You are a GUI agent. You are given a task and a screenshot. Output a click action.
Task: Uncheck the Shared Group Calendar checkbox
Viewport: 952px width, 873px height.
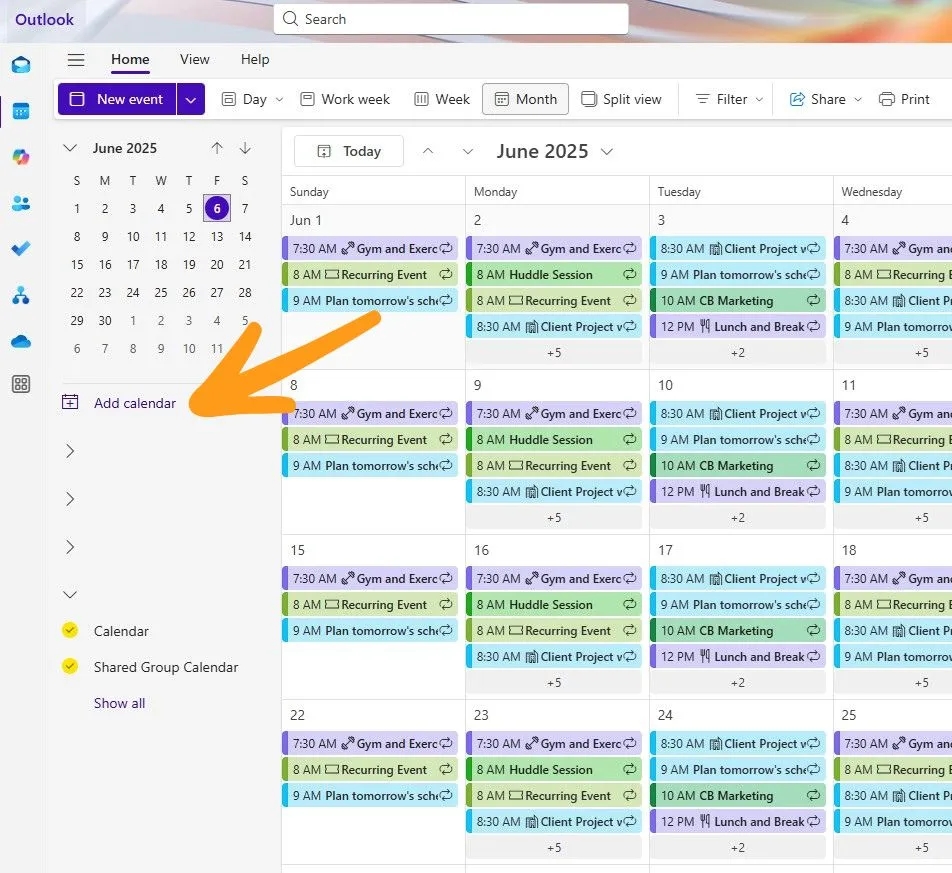pyautogui.click(x=70, y=667)
